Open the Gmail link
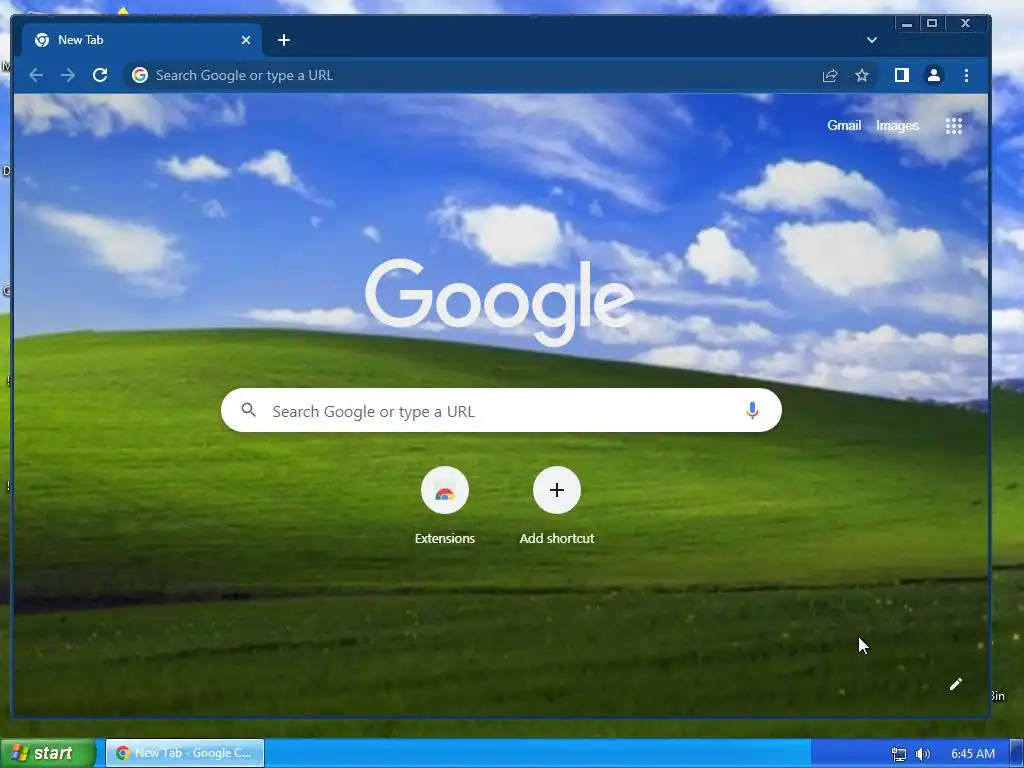Screen dimensions: 1024x768 pos(844,125)
